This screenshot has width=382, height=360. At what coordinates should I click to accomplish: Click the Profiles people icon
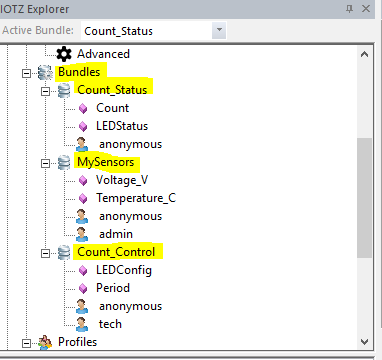tap(45, 342)
